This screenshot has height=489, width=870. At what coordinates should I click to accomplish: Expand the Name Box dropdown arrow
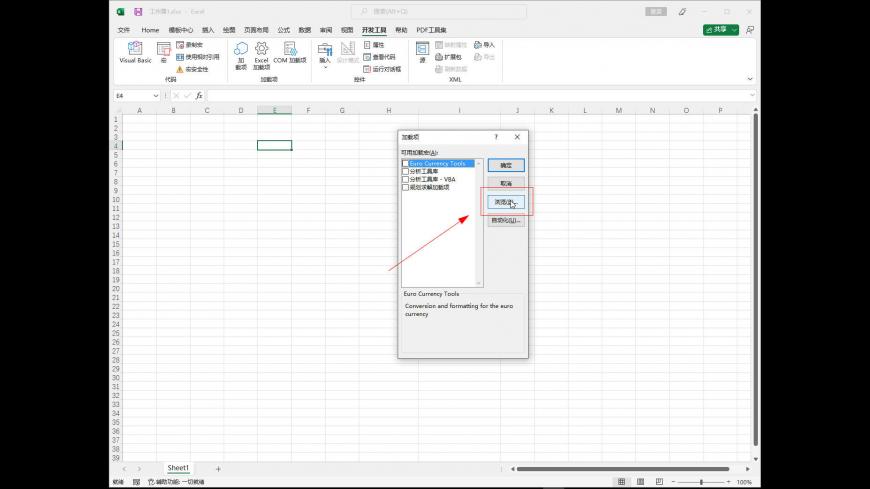pyautogui.click(x=156, y=96)
